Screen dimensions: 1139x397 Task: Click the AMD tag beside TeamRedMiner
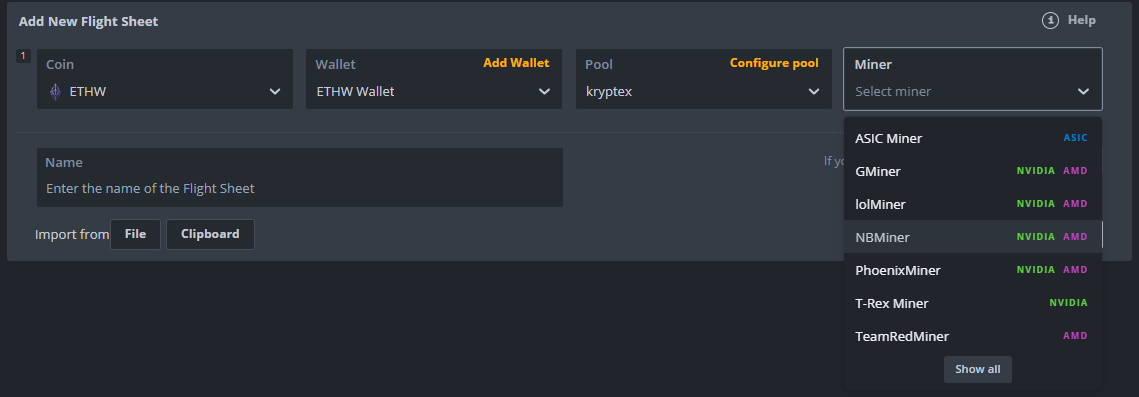[1075, 336]
